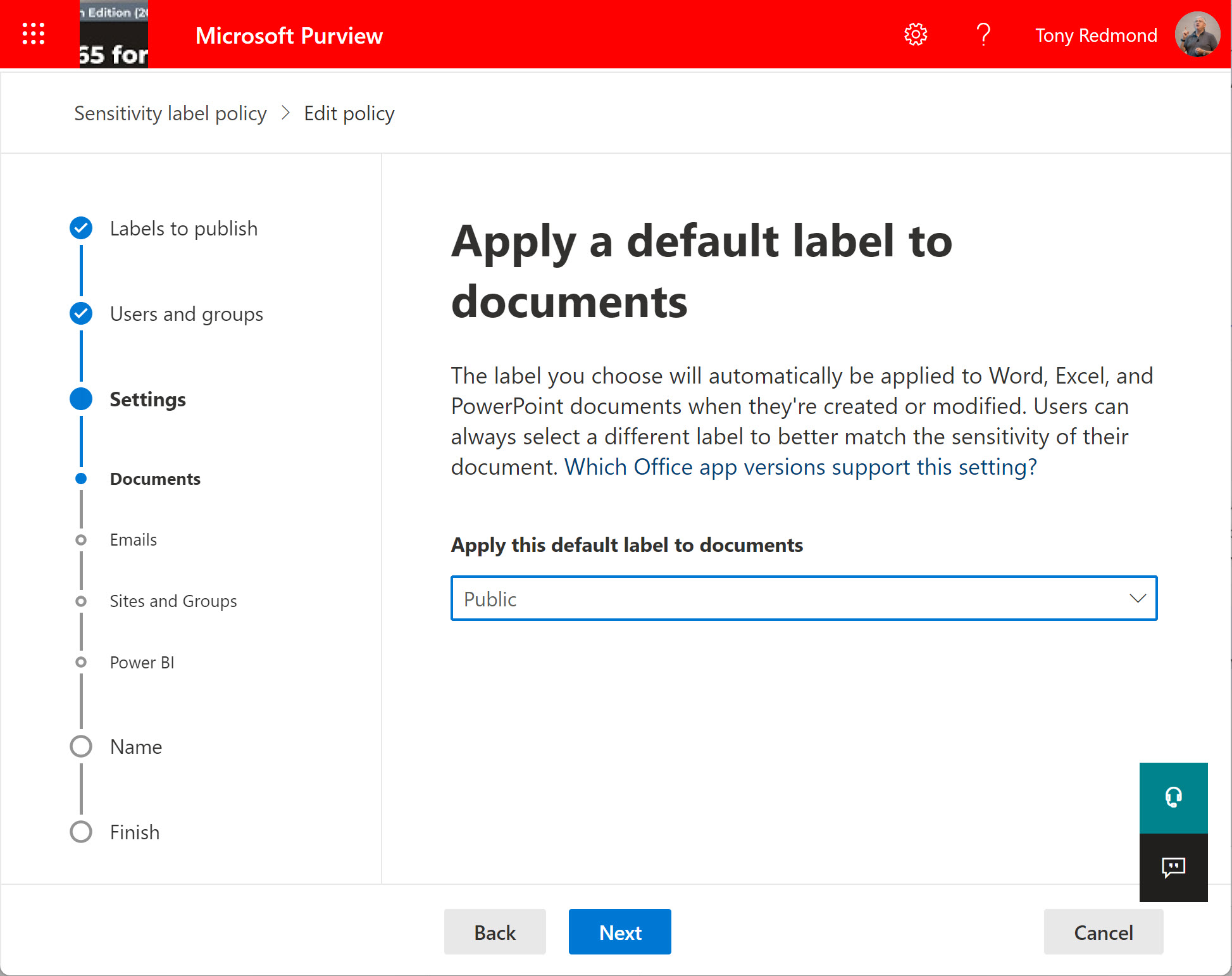Select the Finish step circle
The image size is (1232, 976).
[x=81, y=832]
